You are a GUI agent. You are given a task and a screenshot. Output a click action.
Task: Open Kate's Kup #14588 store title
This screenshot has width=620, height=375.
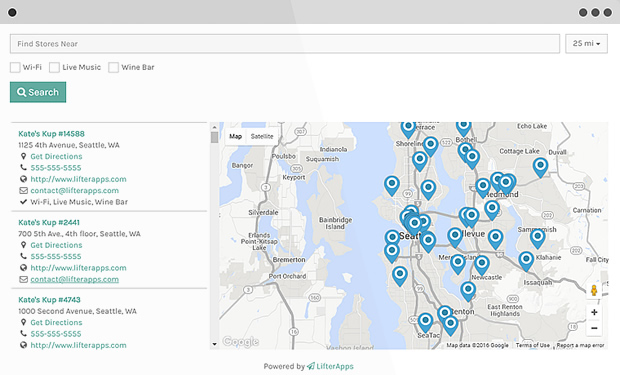coord(51,134)
